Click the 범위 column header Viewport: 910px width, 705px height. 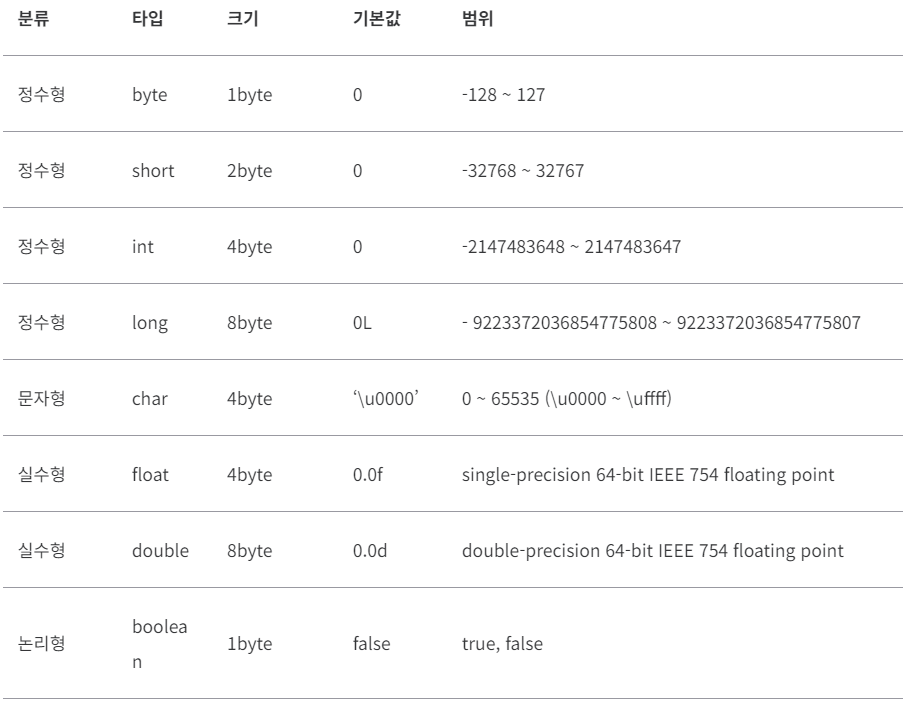tap(477, 19)
